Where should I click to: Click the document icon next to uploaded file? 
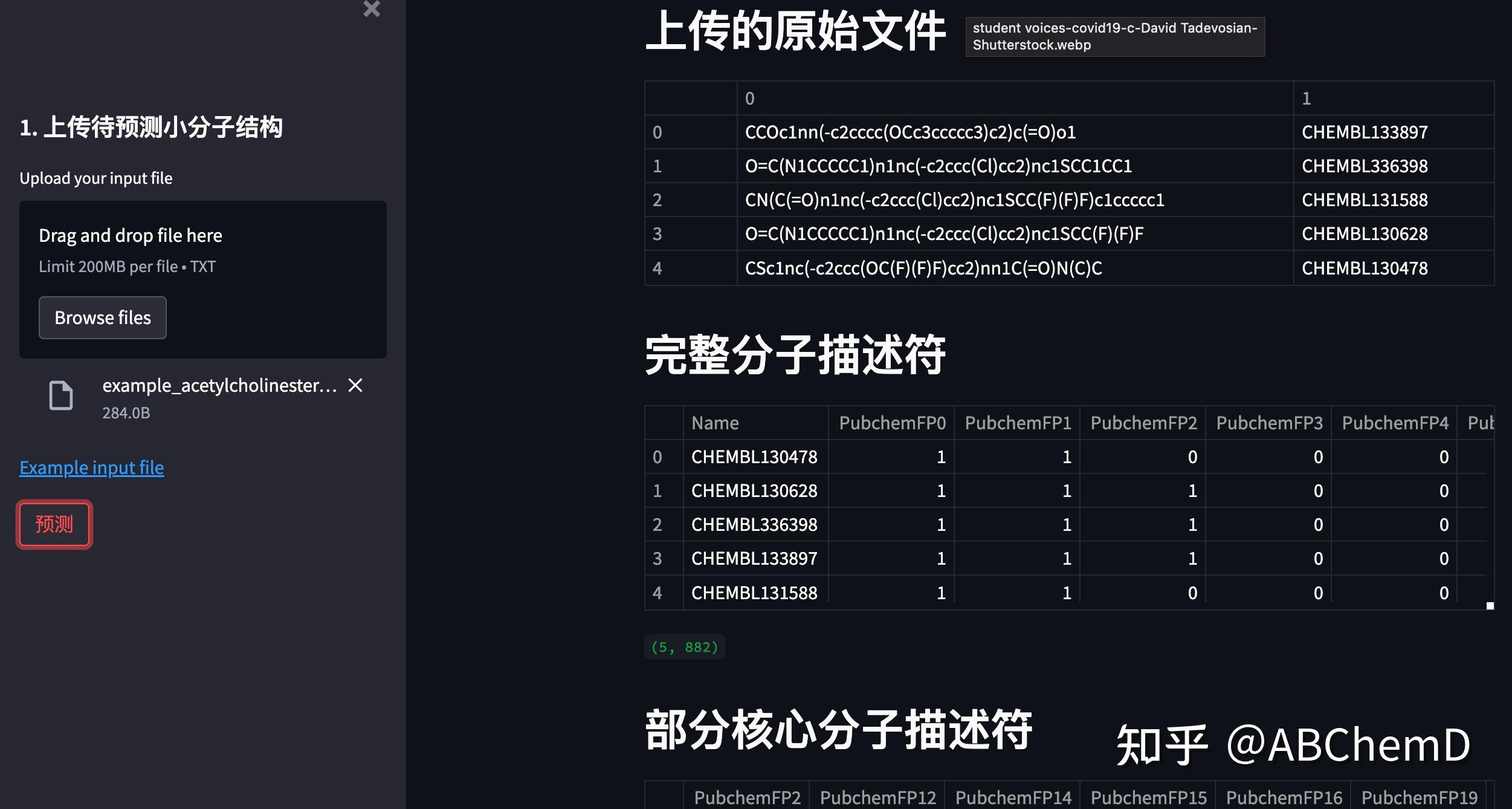pyautogui.click(x=61, y=397)
